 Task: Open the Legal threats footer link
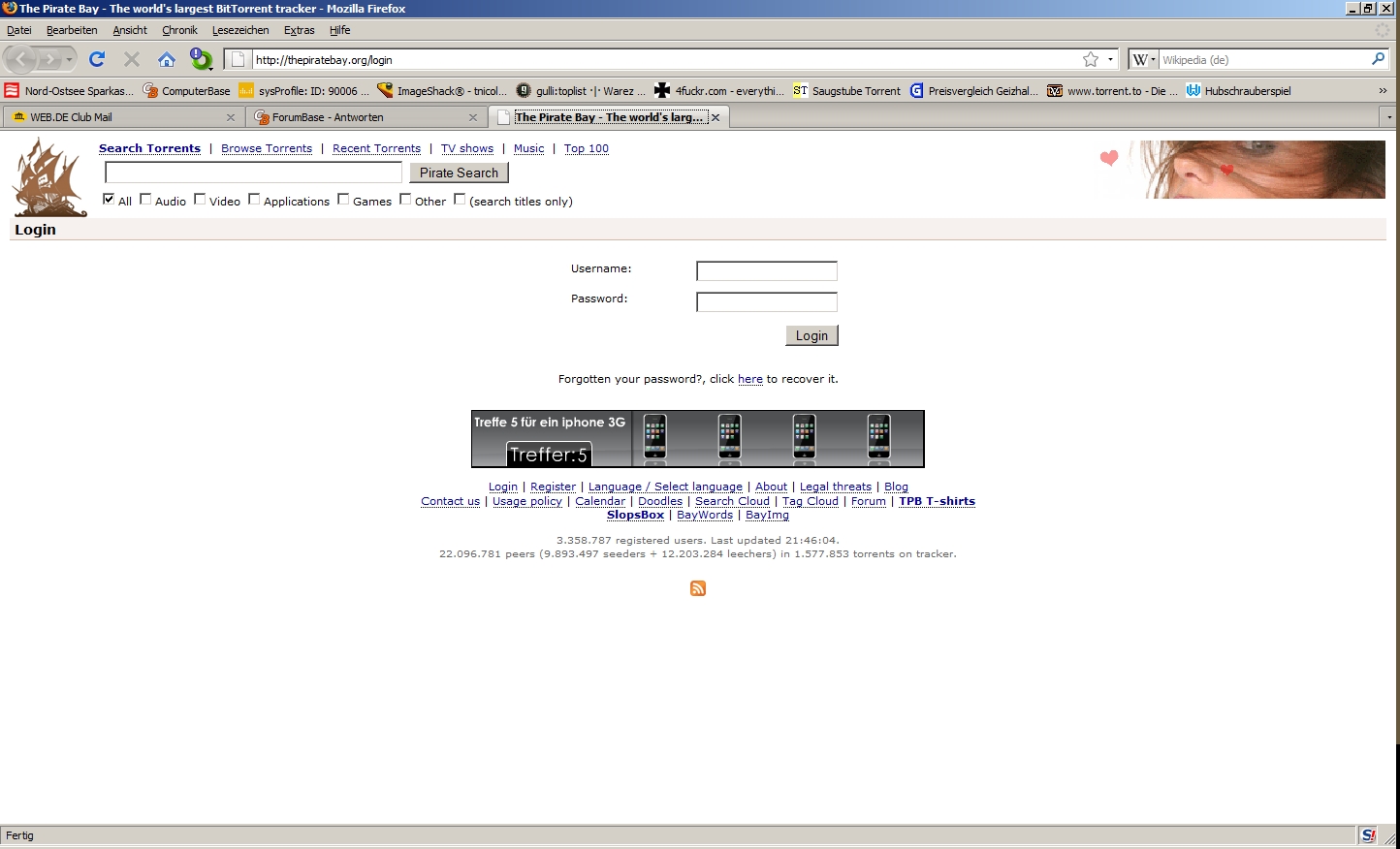coord(836,487)
